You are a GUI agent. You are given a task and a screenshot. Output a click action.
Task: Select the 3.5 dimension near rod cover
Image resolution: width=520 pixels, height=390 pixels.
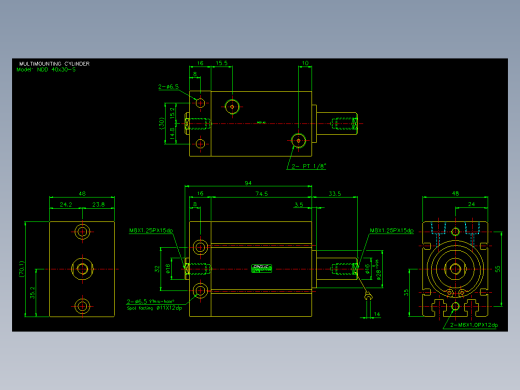(299, 204)
